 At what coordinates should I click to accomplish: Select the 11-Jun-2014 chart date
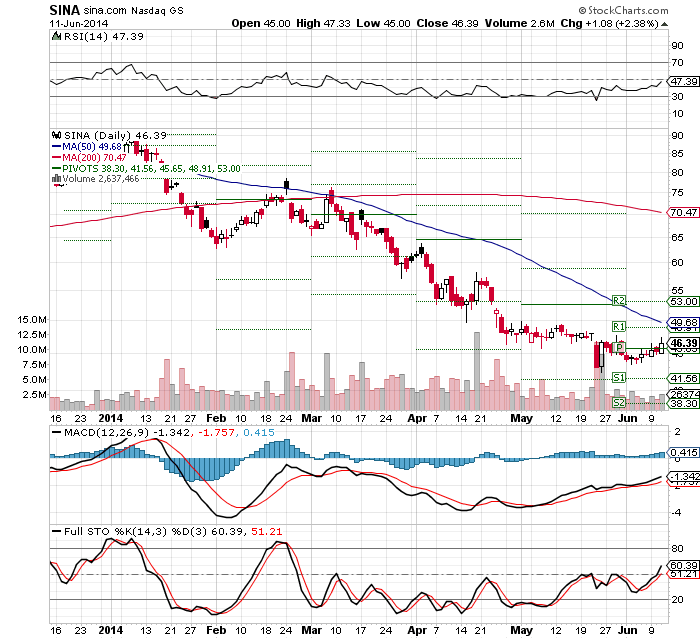pos(79,23)
